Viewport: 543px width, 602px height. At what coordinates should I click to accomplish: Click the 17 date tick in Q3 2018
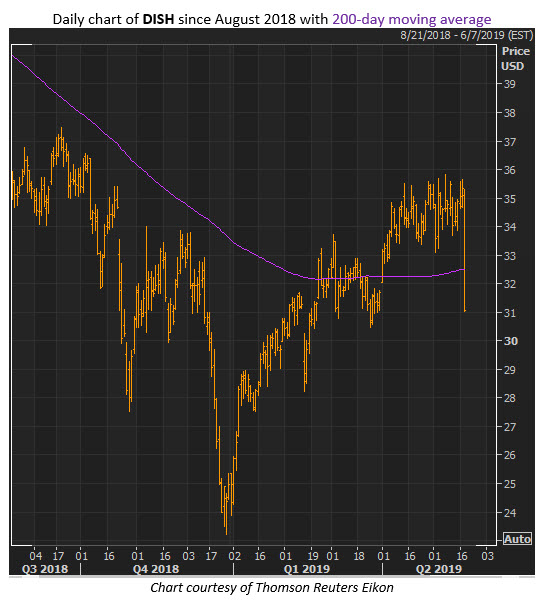pyautogui.click(x=58, y=556)
